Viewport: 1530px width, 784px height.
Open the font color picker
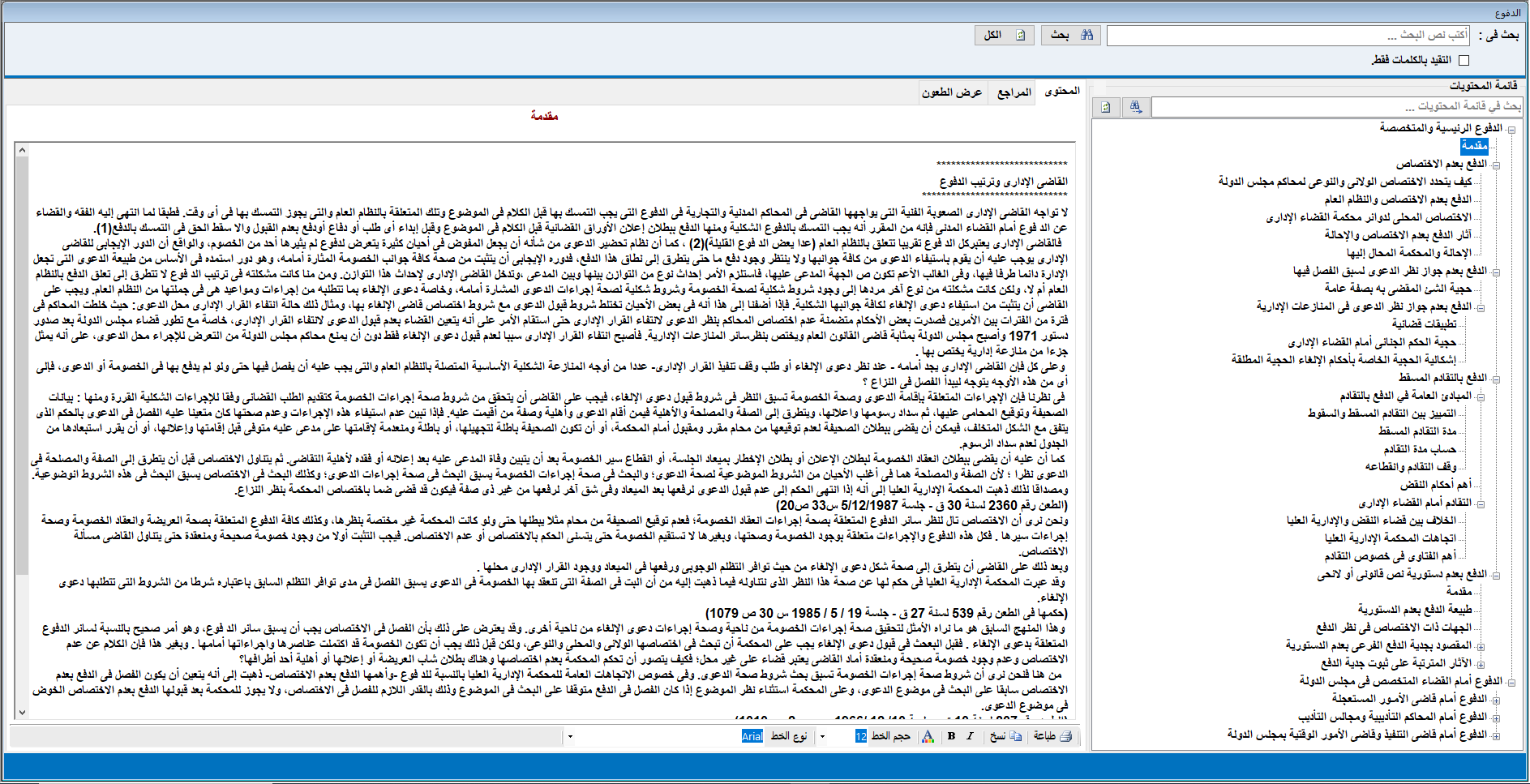[928, 736]
